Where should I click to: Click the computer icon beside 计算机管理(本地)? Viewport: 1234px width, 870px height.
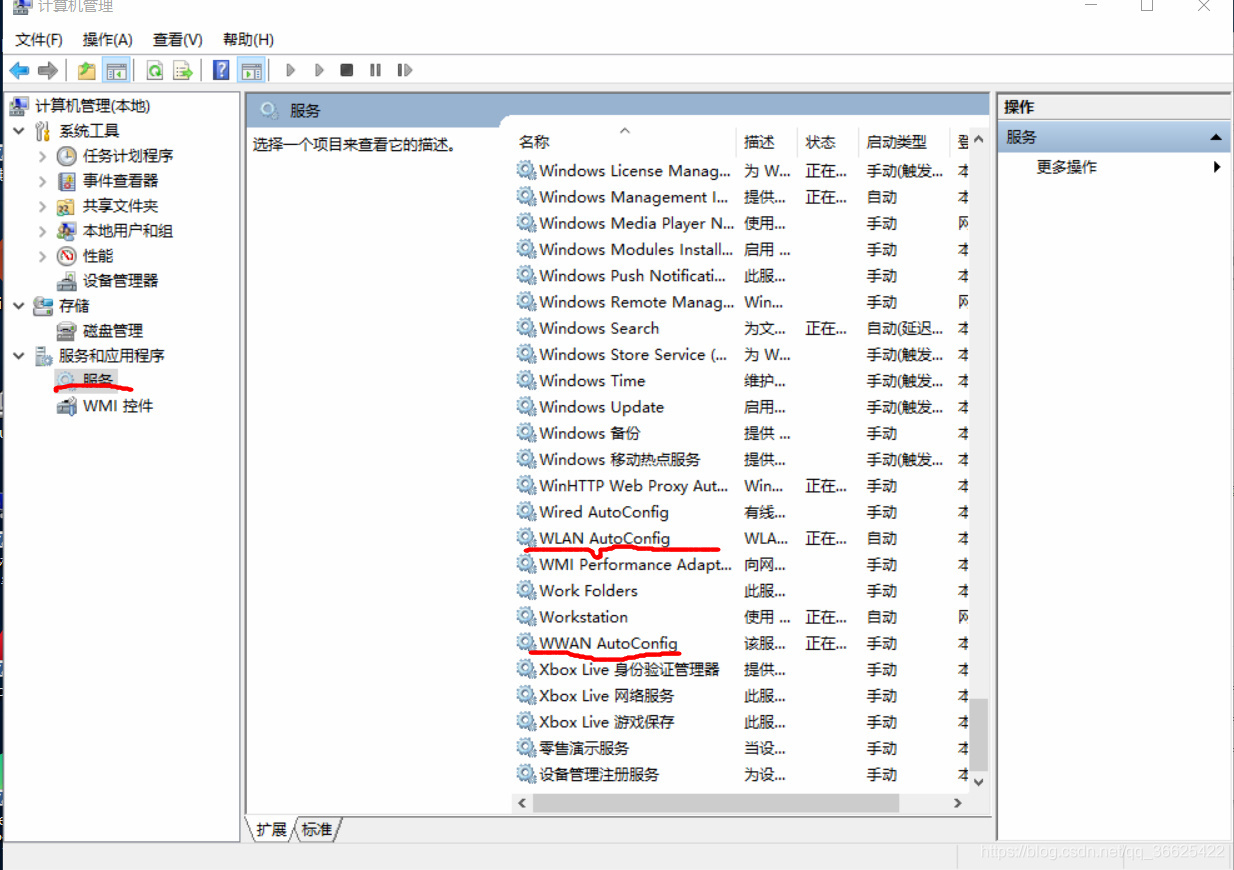tap(19, 106)
